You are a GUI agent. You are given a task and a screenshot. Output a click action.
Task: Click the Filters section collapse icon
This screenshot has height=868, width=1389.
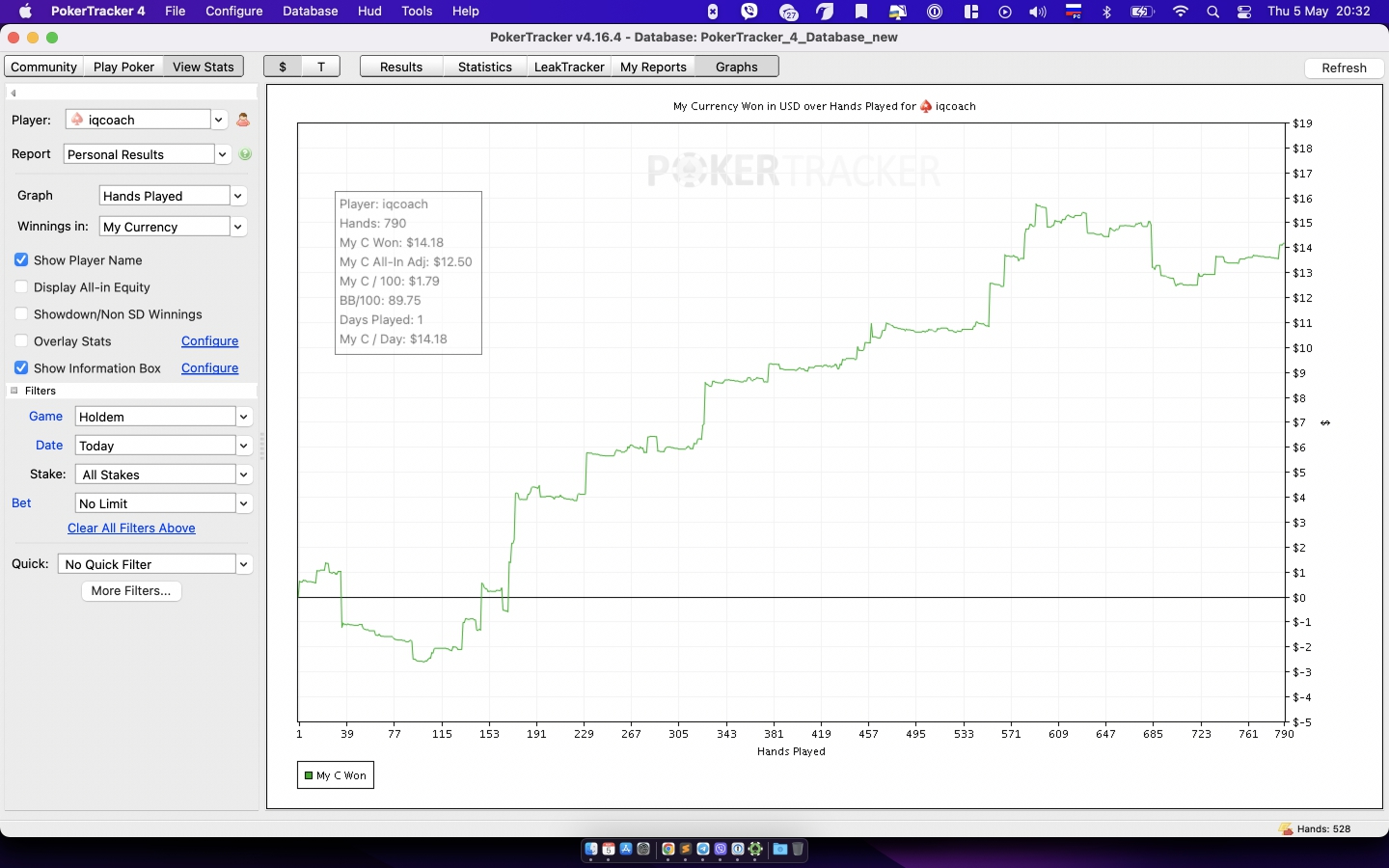pos(14,391)
